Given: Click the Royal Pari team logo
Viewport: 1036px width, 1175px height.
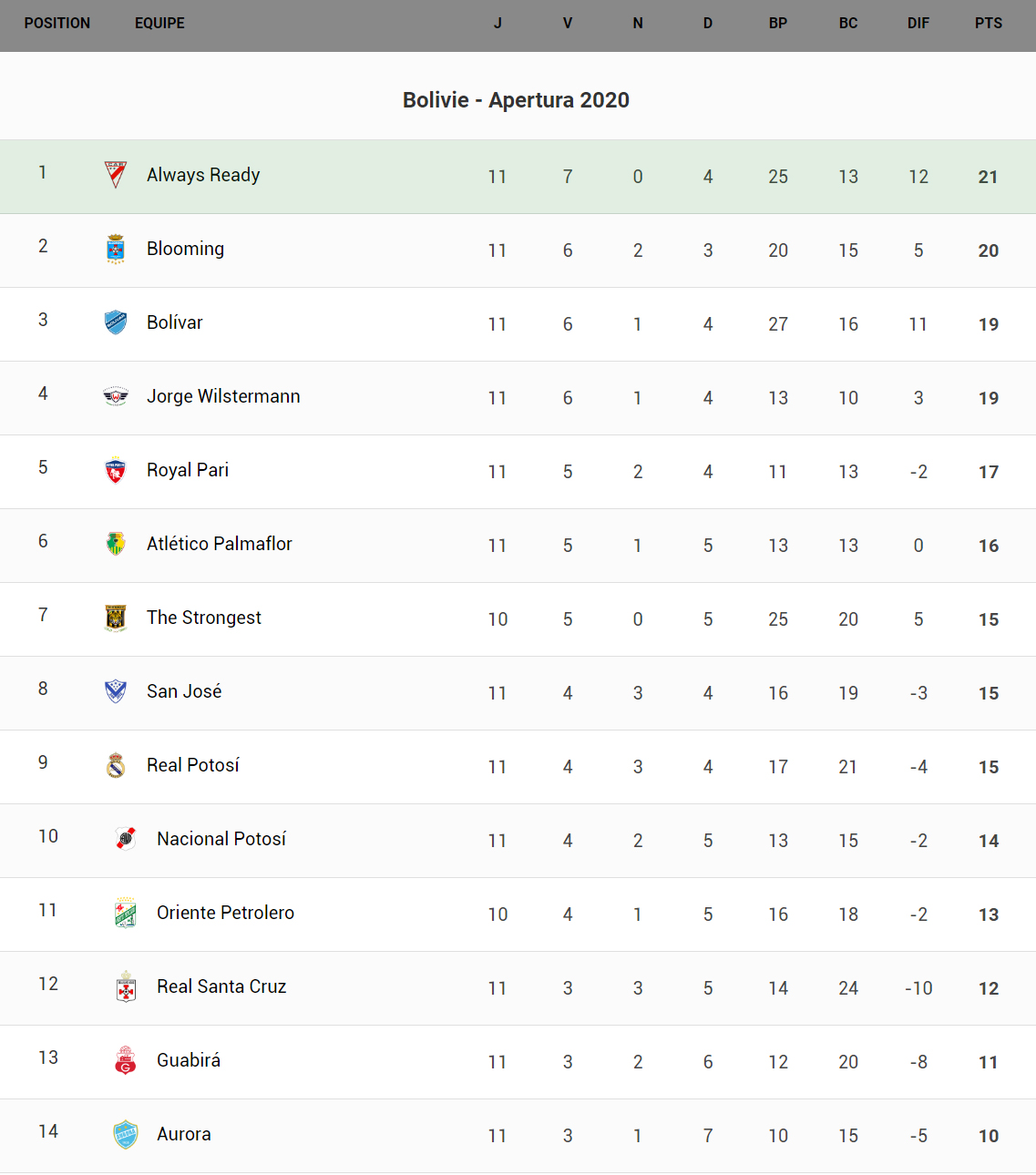Looking at the screenshot, I should 116,470.
